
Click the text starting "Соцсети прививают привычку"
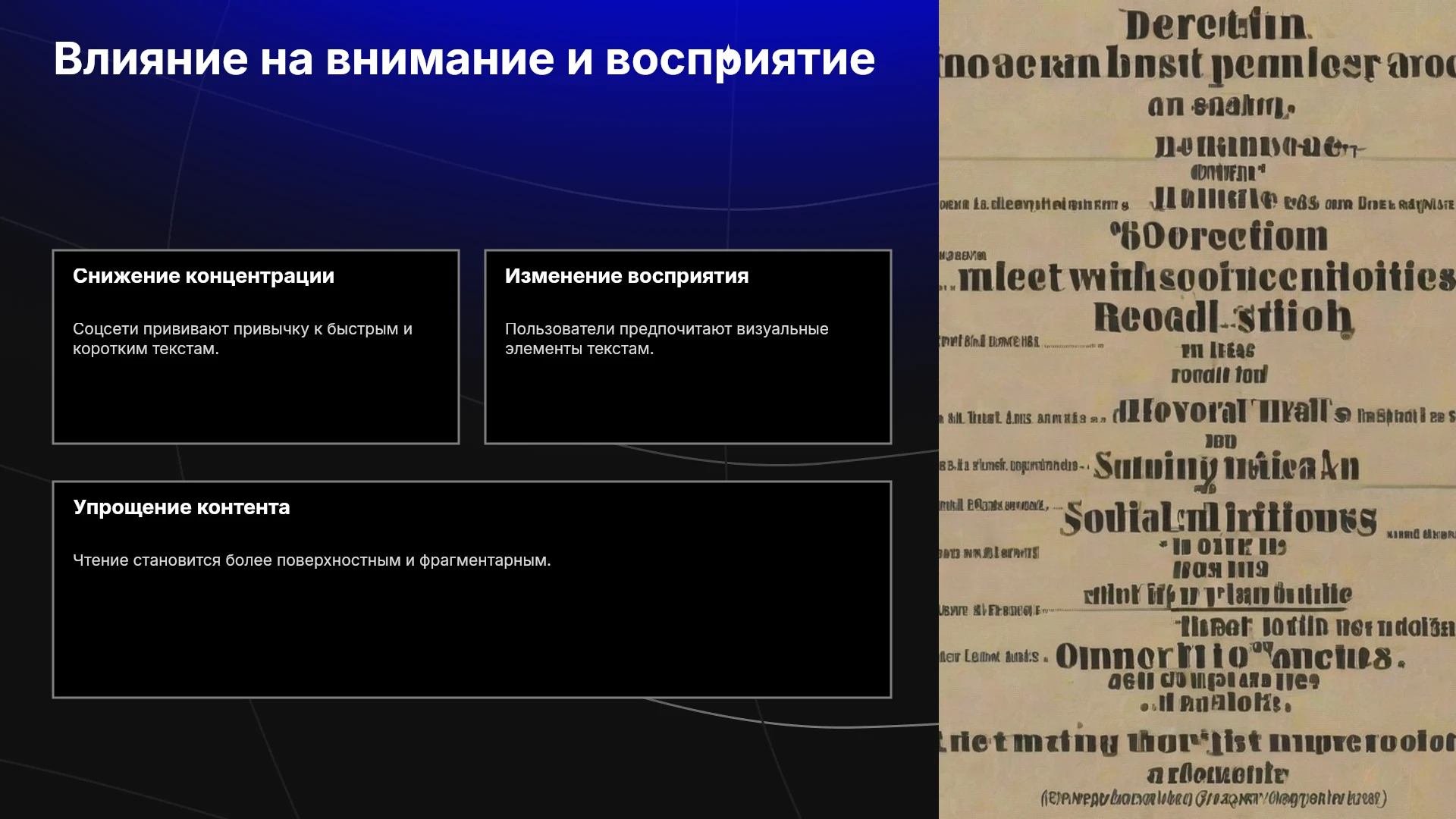point(243,339)
